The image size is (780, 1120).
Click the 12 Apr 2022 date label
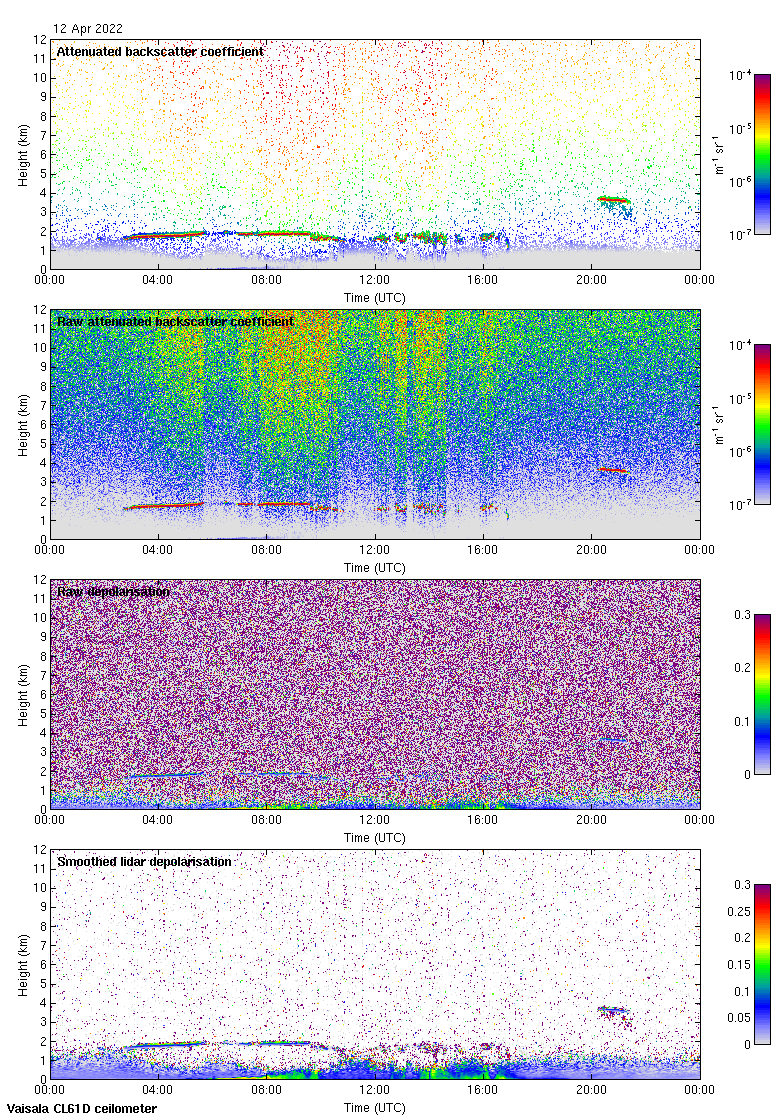click(x=88, y=29)
